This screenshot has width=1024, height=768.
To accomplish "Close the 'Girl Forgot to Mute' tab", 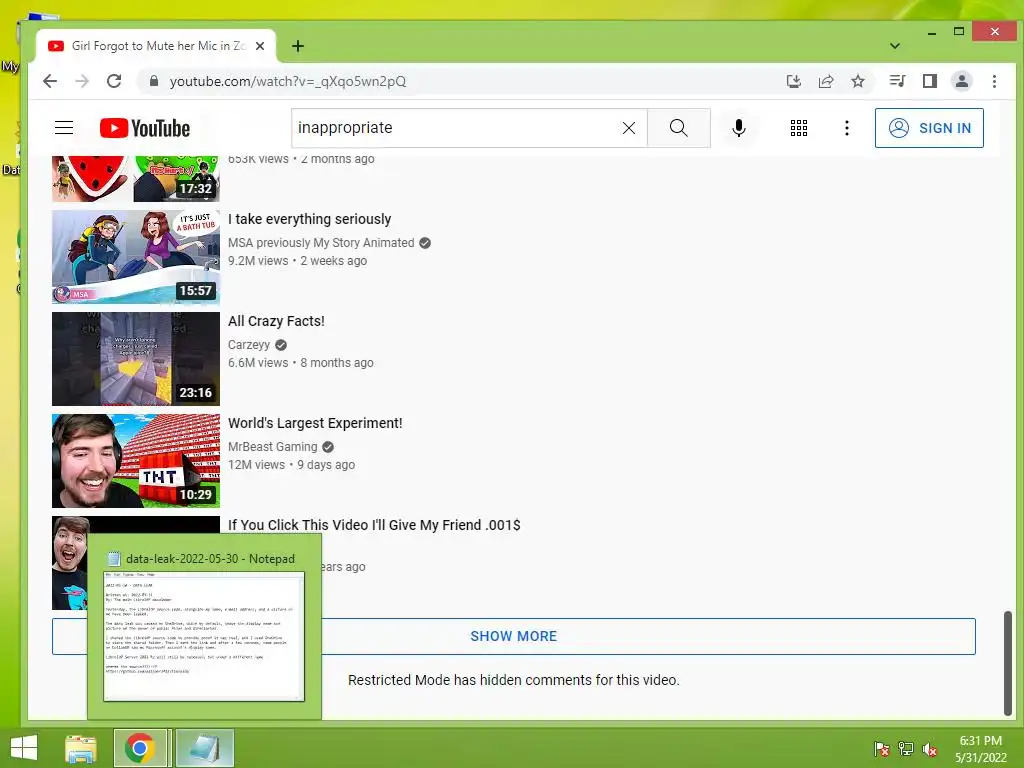I will [260, 46].
